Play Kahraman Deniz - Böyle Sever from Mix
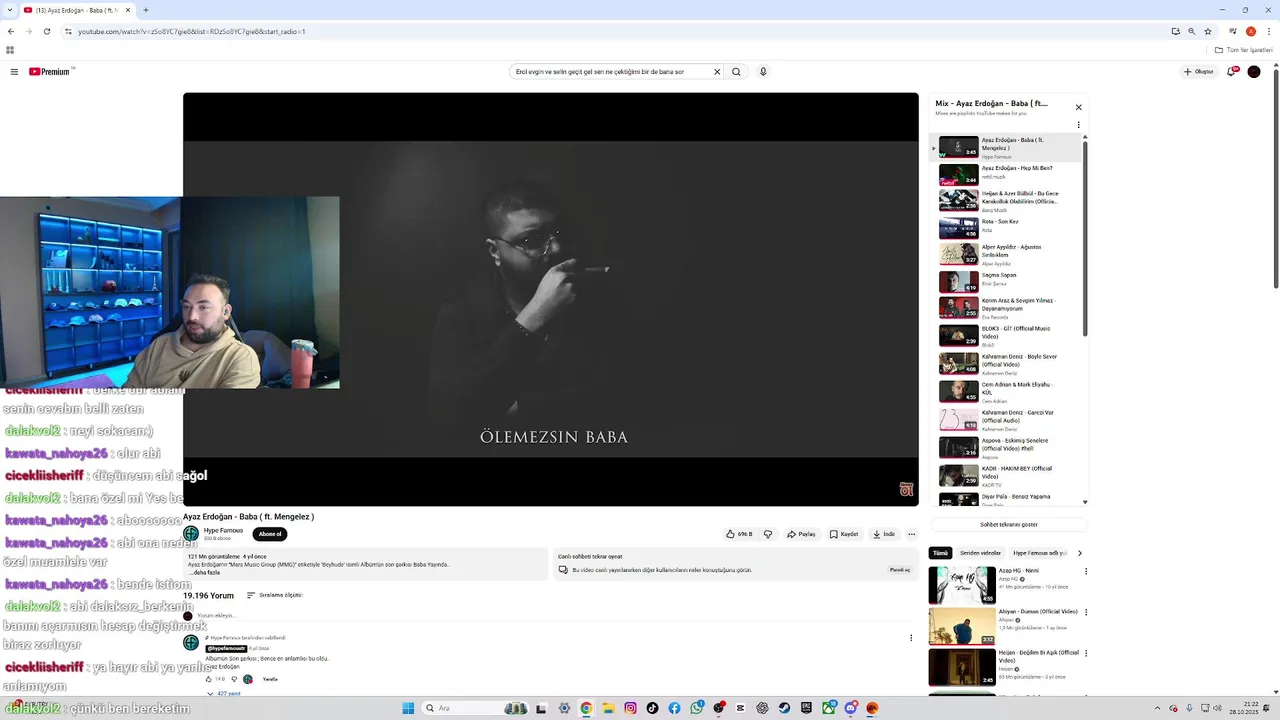Viewport: 1280px width, 720px height. point(1005,364)
